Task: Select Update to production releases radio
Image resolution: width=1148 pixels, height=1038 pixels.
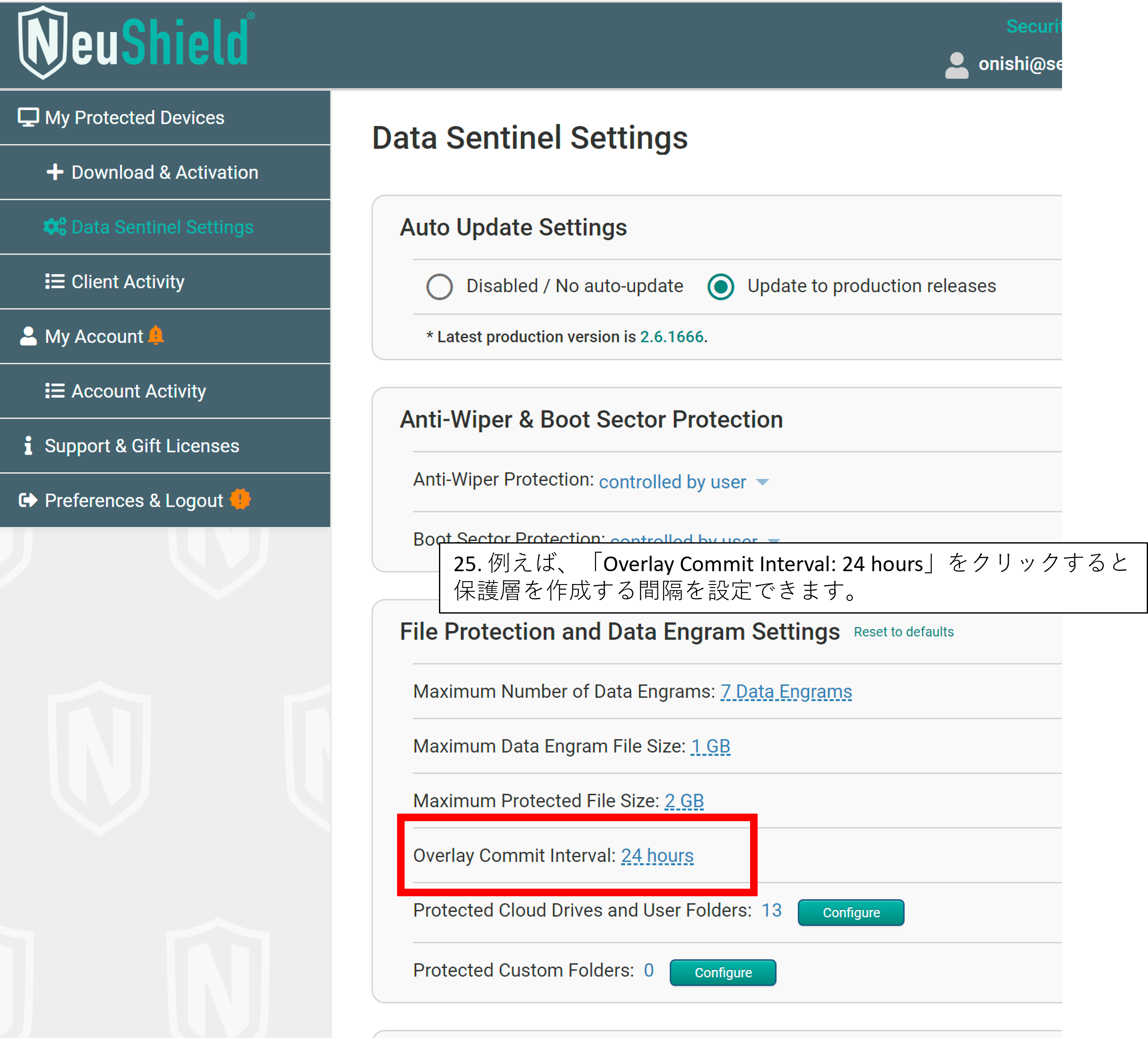Action: (720, 286)
